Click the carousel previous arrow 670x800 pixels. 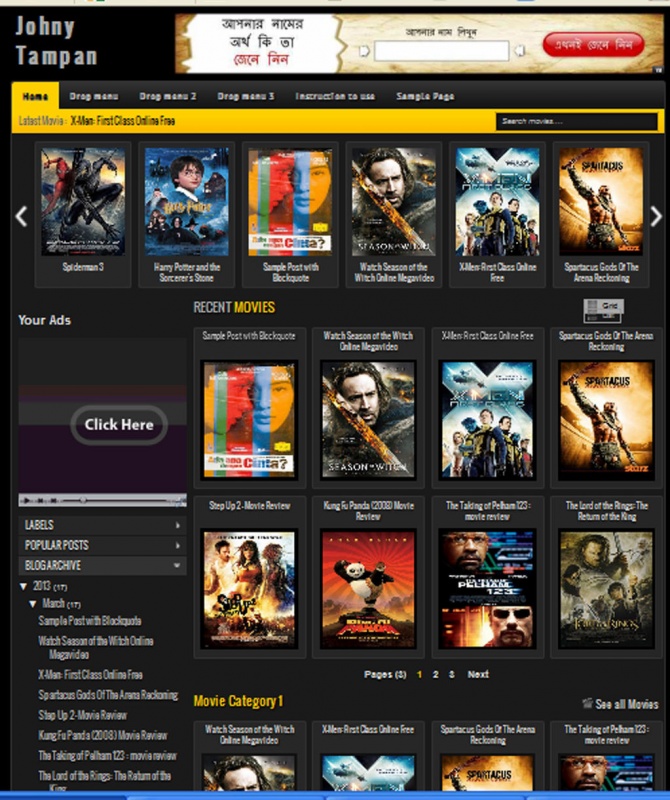21,216
